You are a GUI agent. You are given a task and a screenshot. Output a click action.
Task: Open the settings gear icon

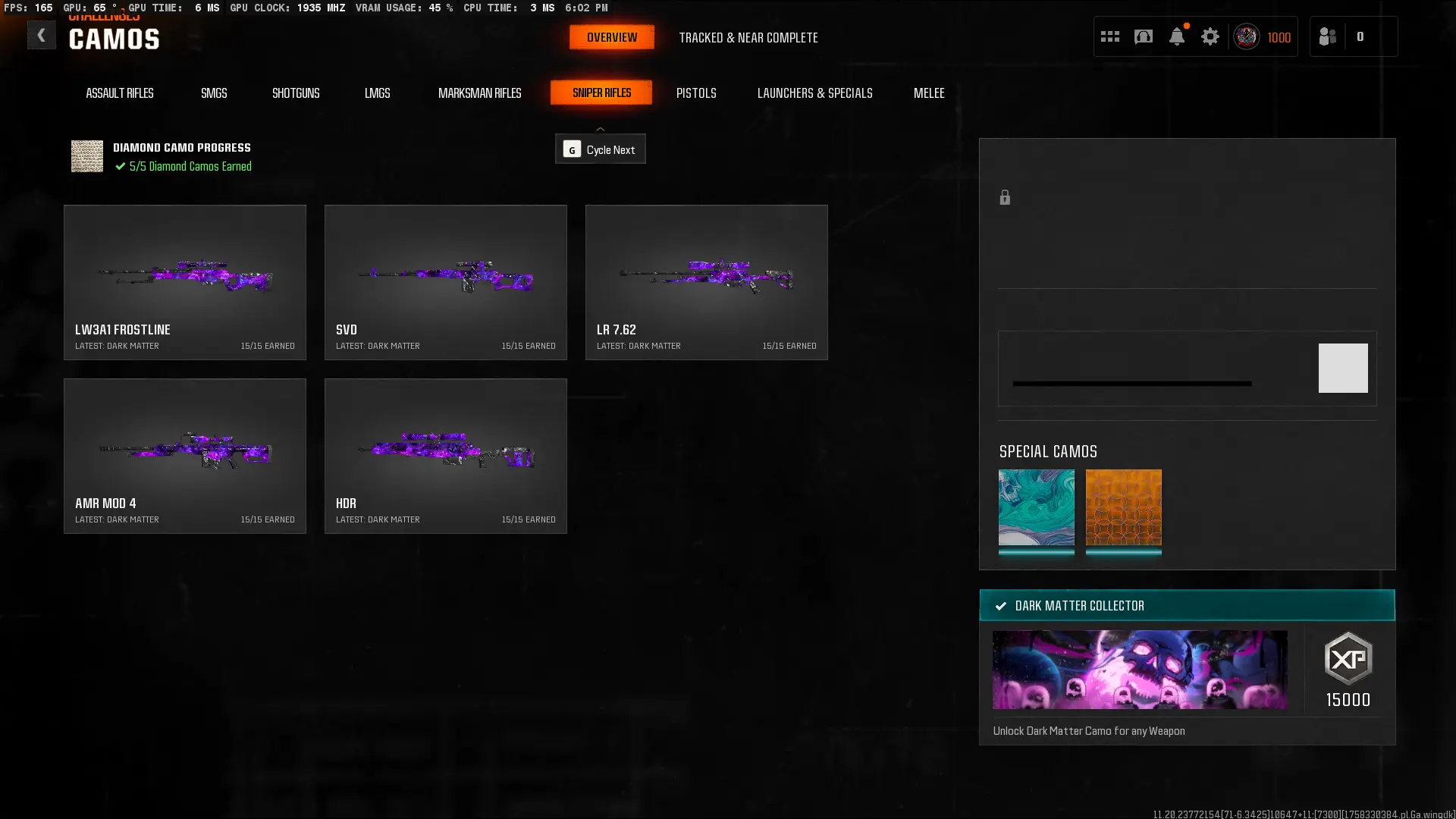(x=1210, y=36)
